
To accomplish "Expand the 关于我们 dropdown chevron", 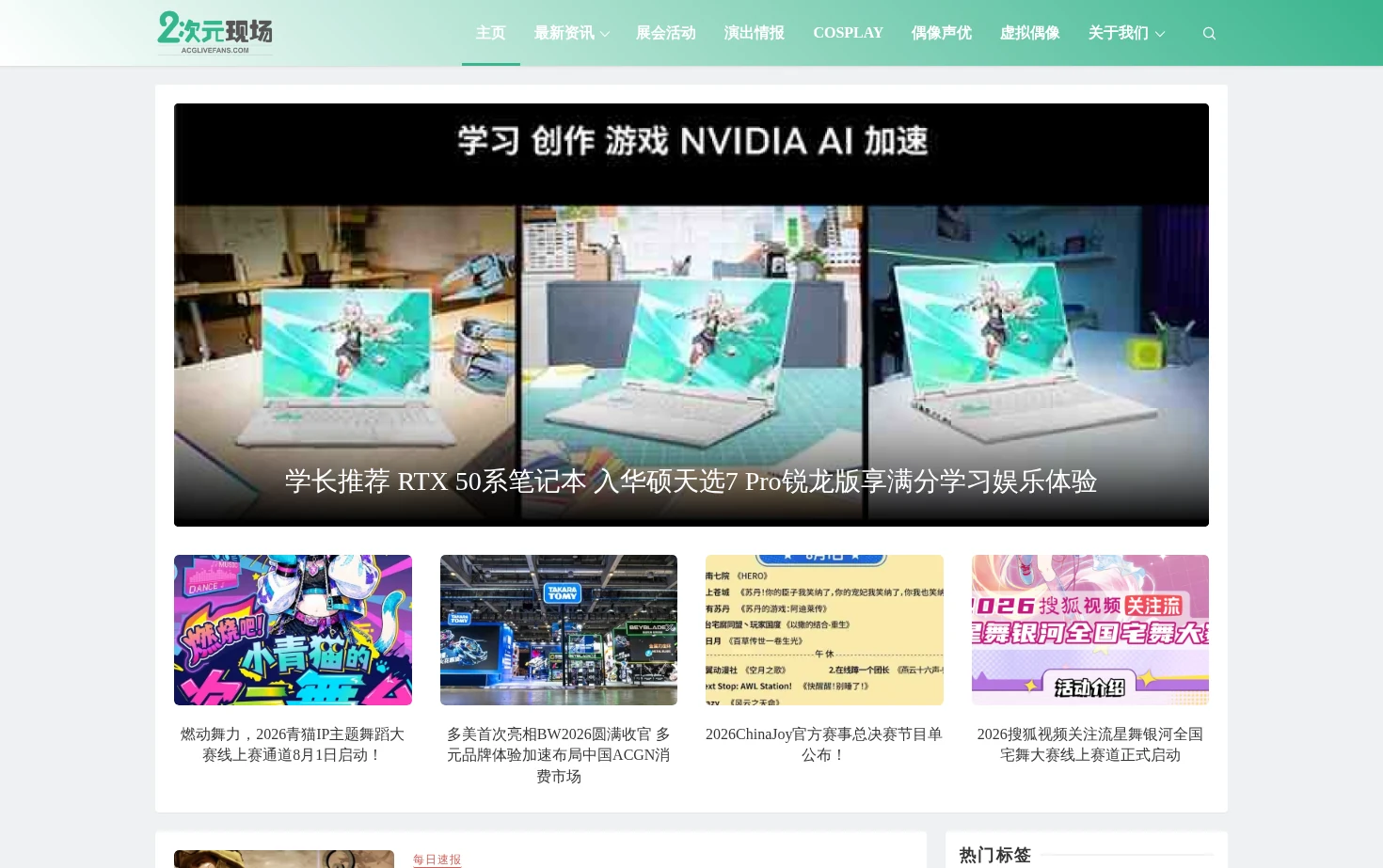I will [1160, 34].
